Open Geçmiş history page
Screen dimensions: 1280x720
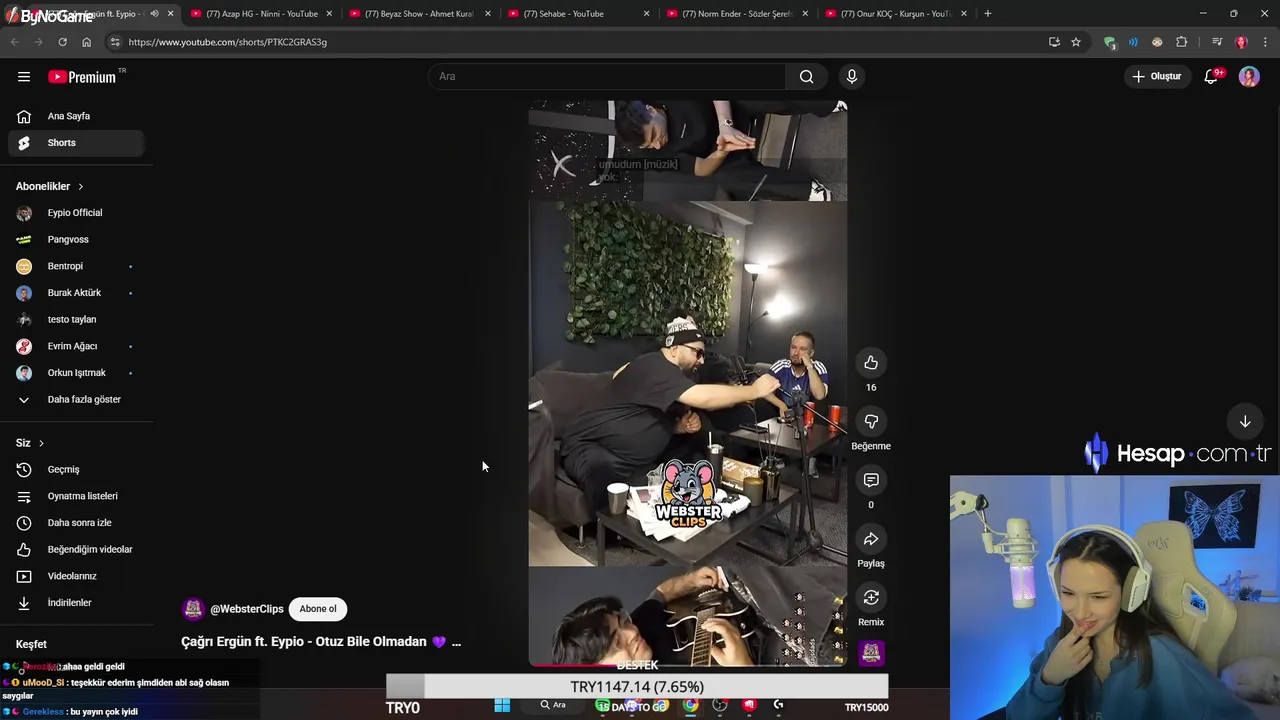[x=76, y=469]
